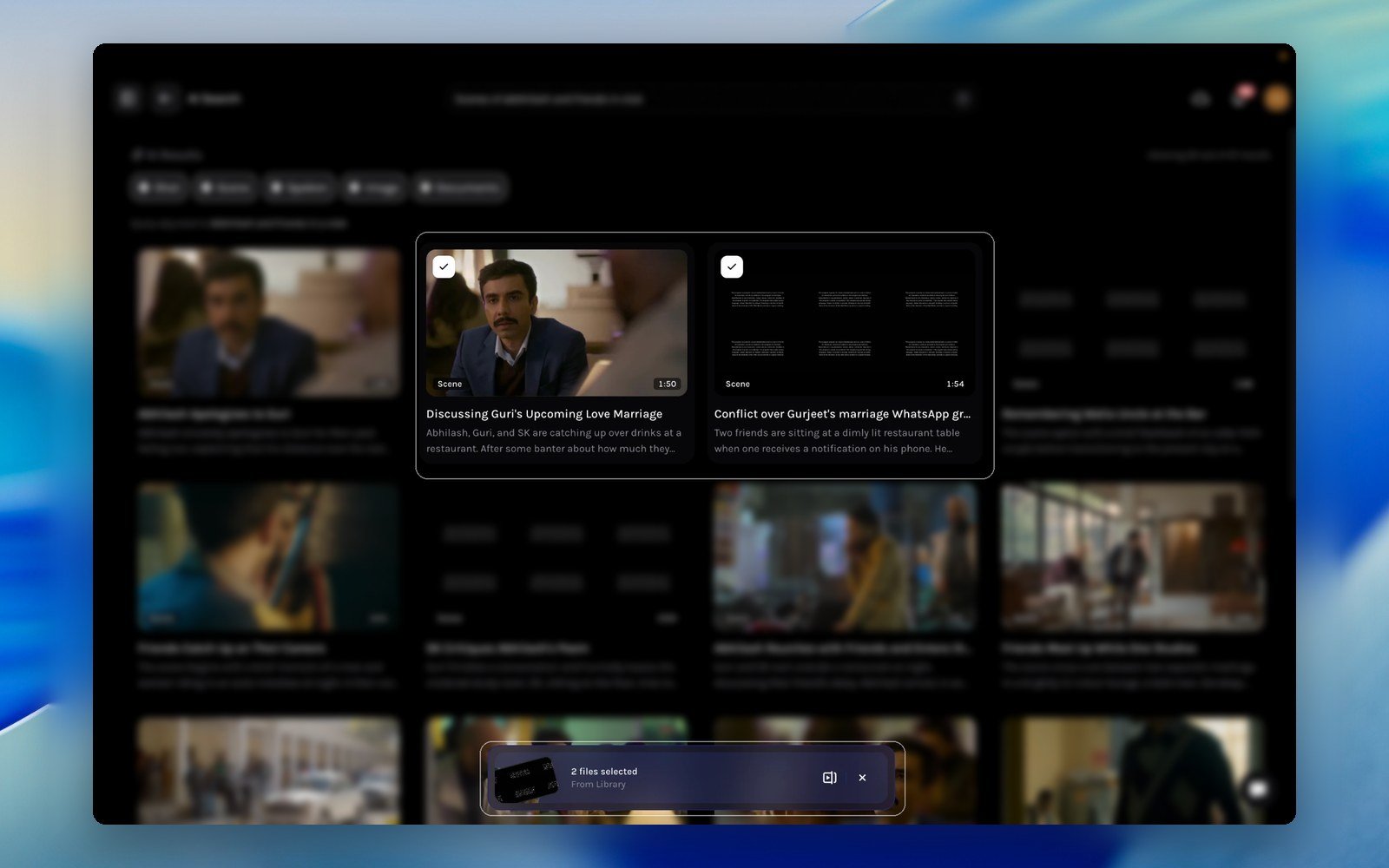Click description starting "Two friends are sitting"
This screenshot has width=1389, height=868.
[837, 441]
